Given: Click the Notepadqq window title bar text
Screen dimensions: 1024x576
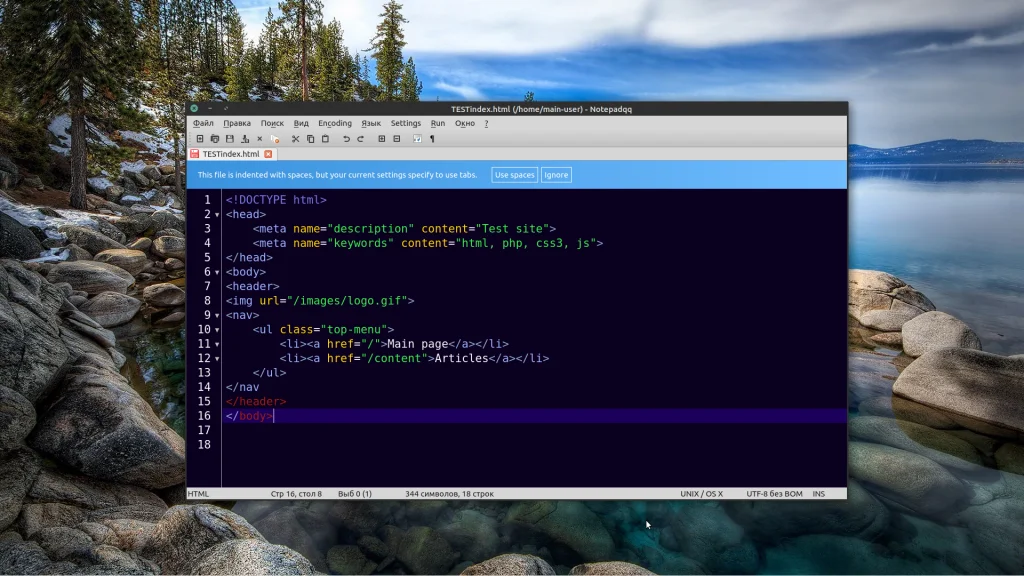Looking at the screenshot, I should 541,109.
